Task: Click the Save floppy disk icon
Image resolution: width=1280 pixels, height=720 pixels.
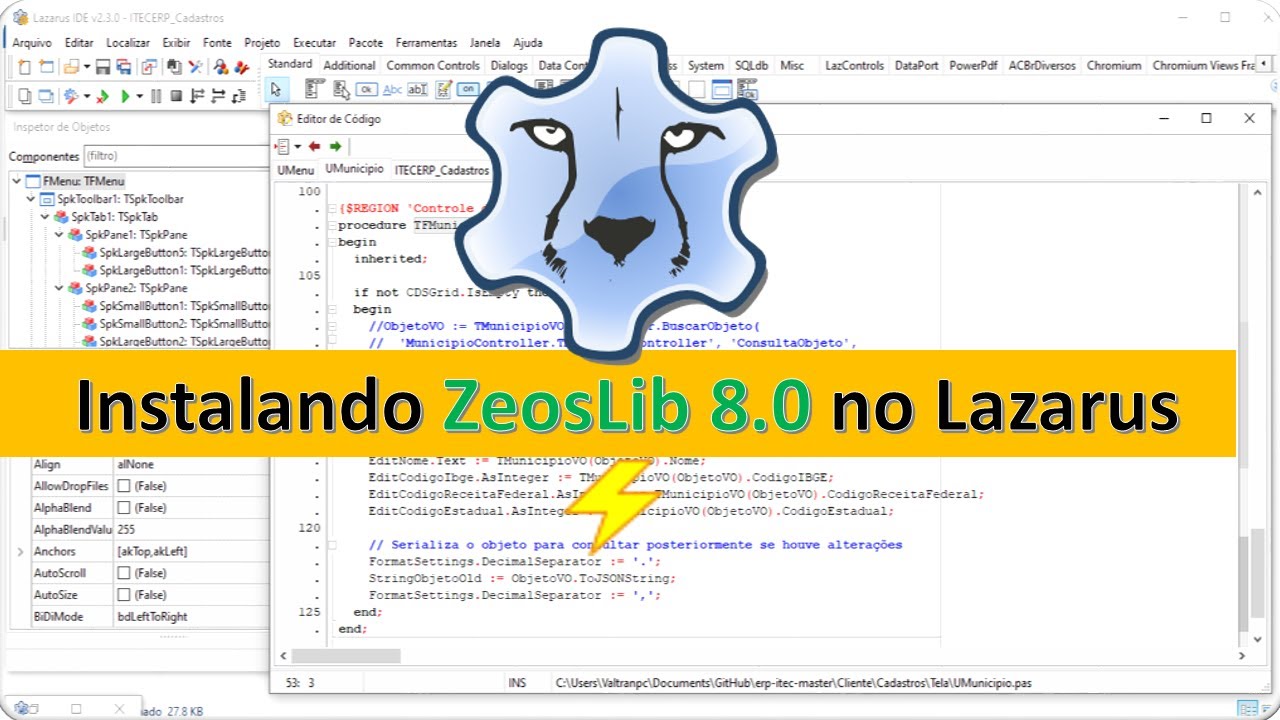Action: point(103,67)
